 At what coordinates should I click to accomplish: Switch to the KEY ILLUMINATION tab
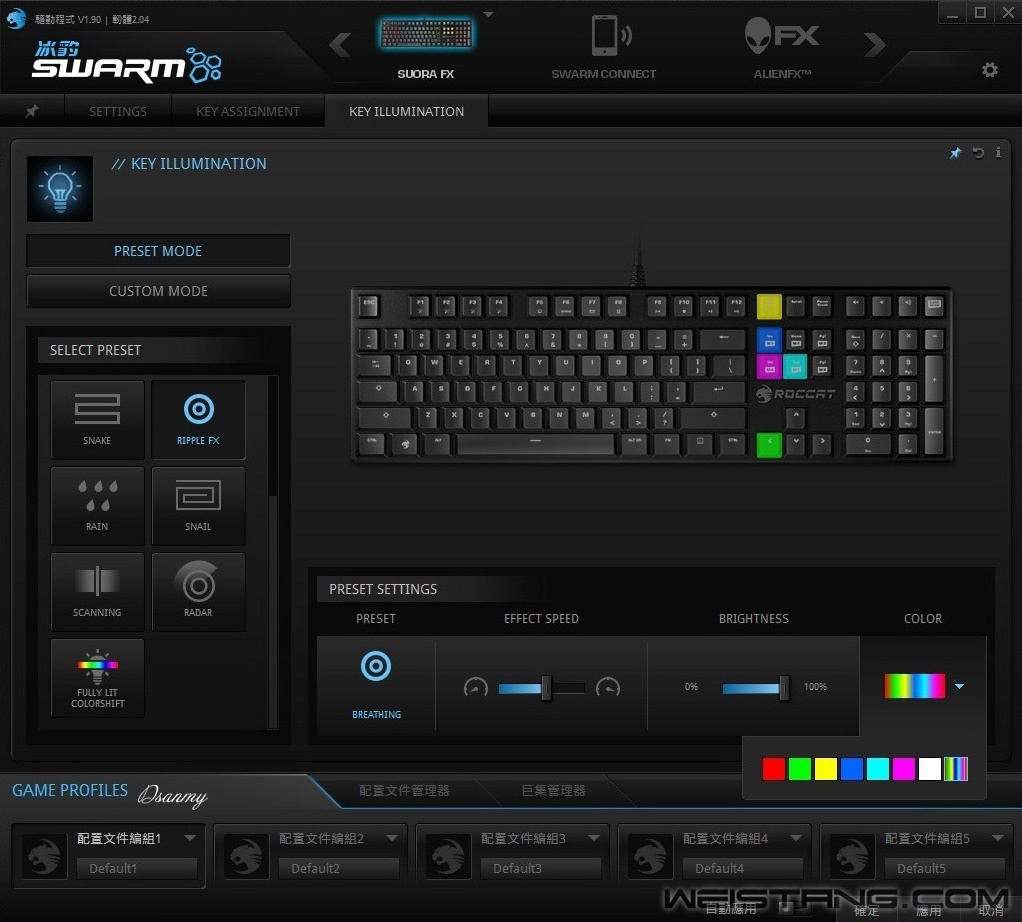point(407,111)
